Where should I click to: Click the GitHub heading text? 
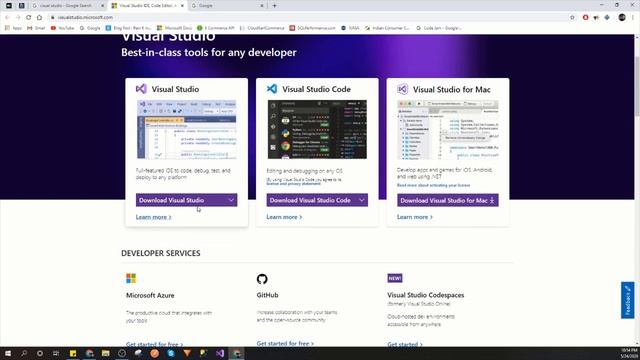[267, 295]
